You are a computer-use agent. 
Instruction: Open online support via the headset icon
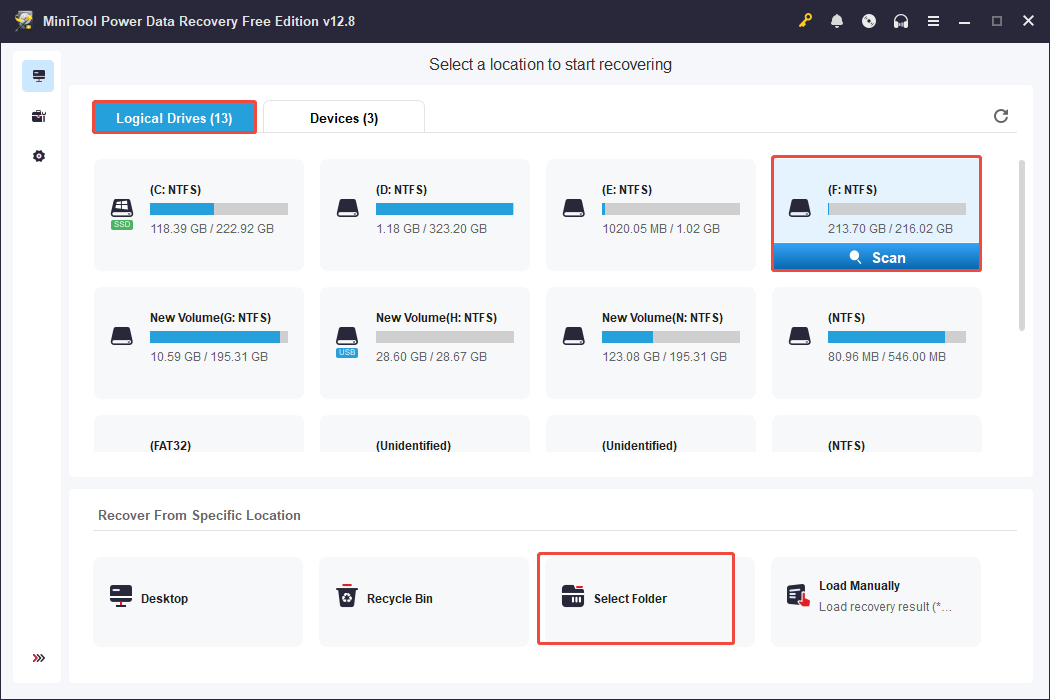901,20
